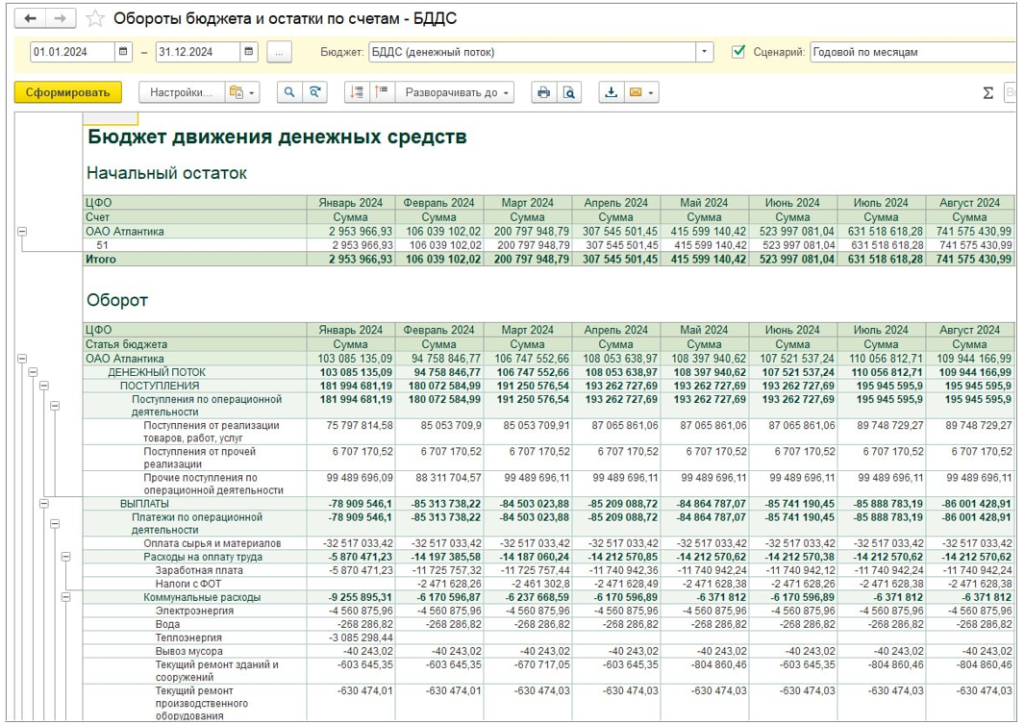The image size is (1024, 725).
Task: Open the Бюджет dropdown list
Action: 705,52
